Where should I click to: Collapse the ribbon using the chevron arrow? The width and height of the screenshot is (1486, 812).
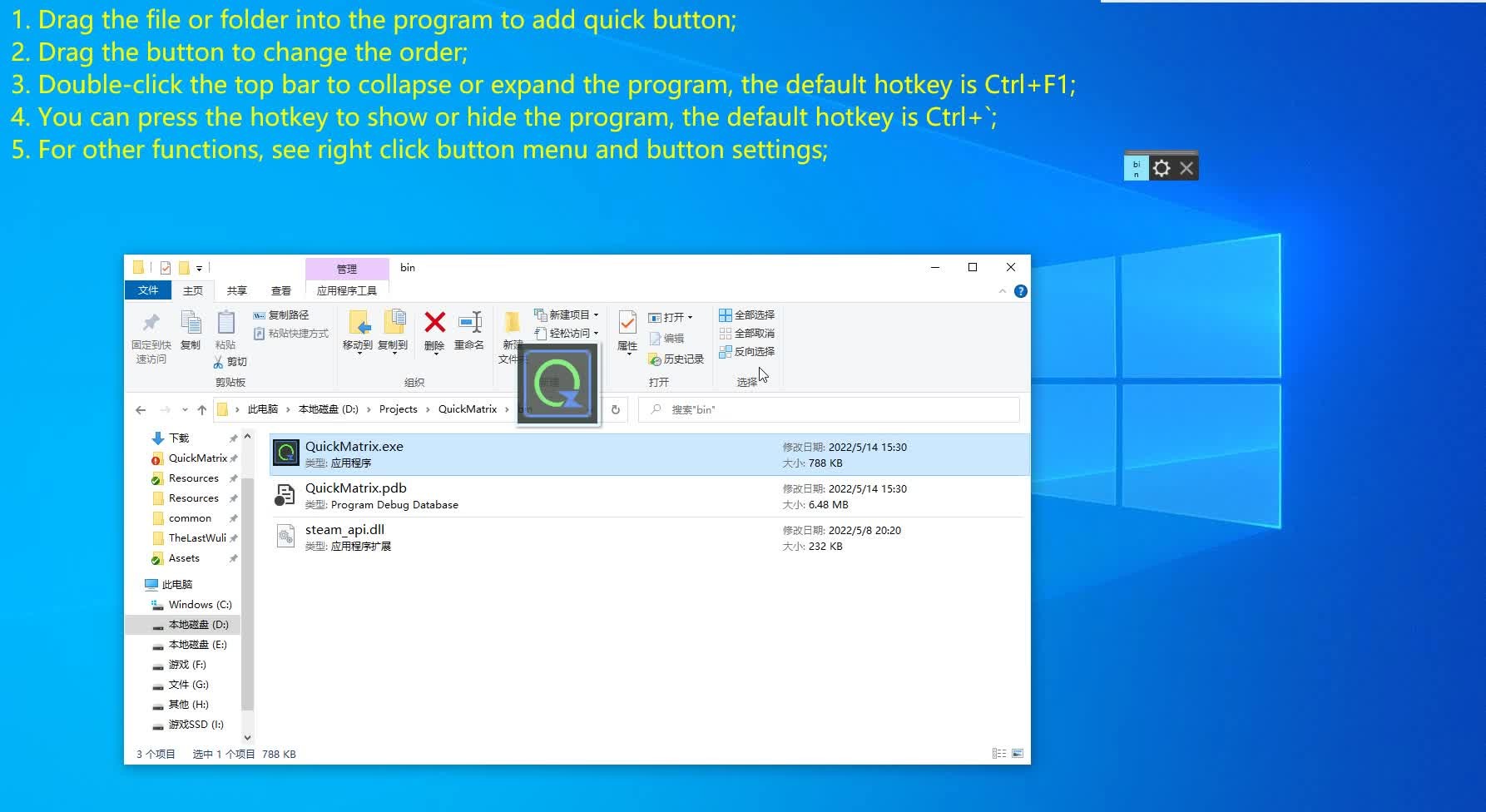click(x=1002, y=291)
